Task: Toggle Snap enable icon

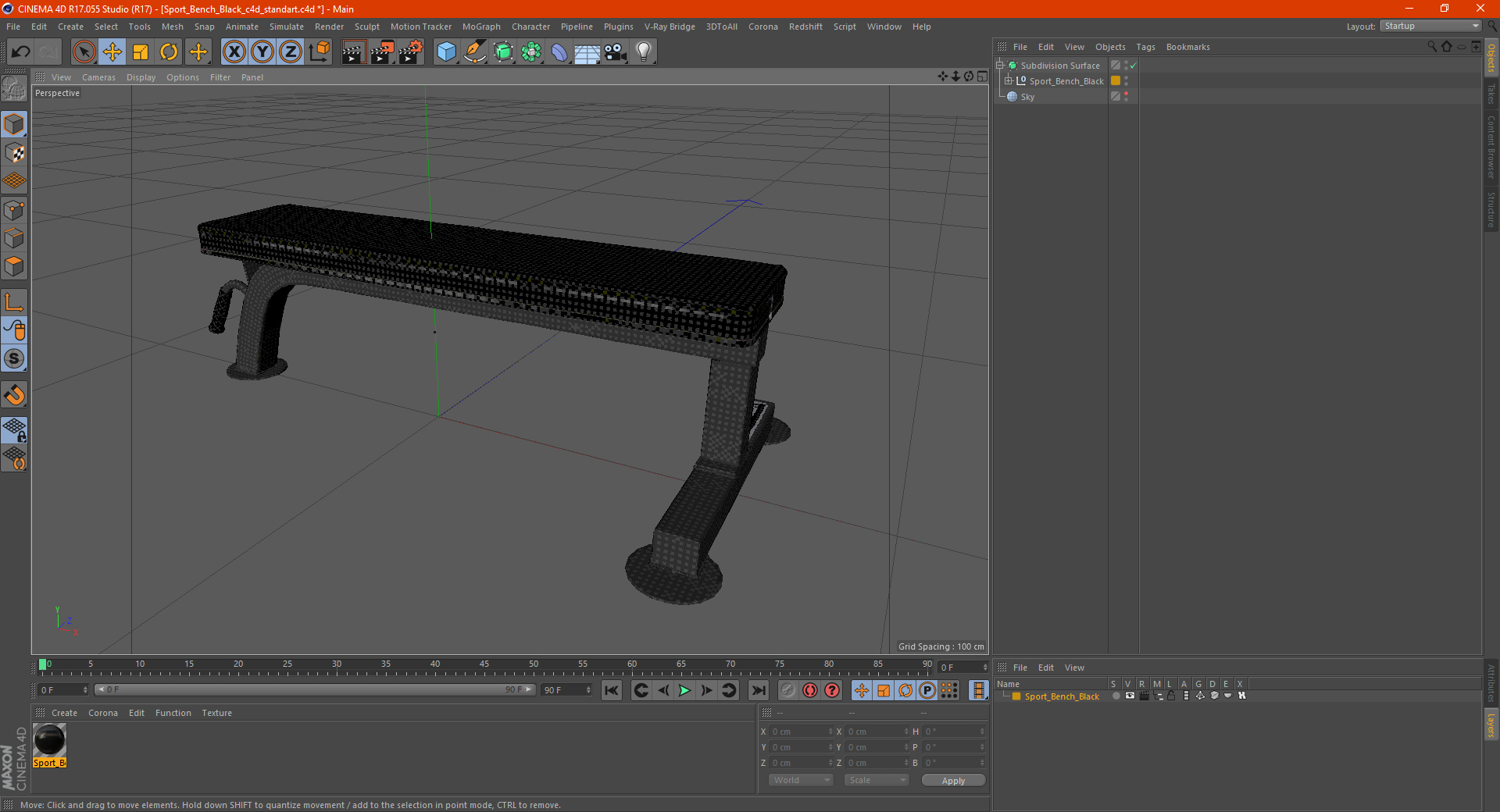Action: [14, 394]
